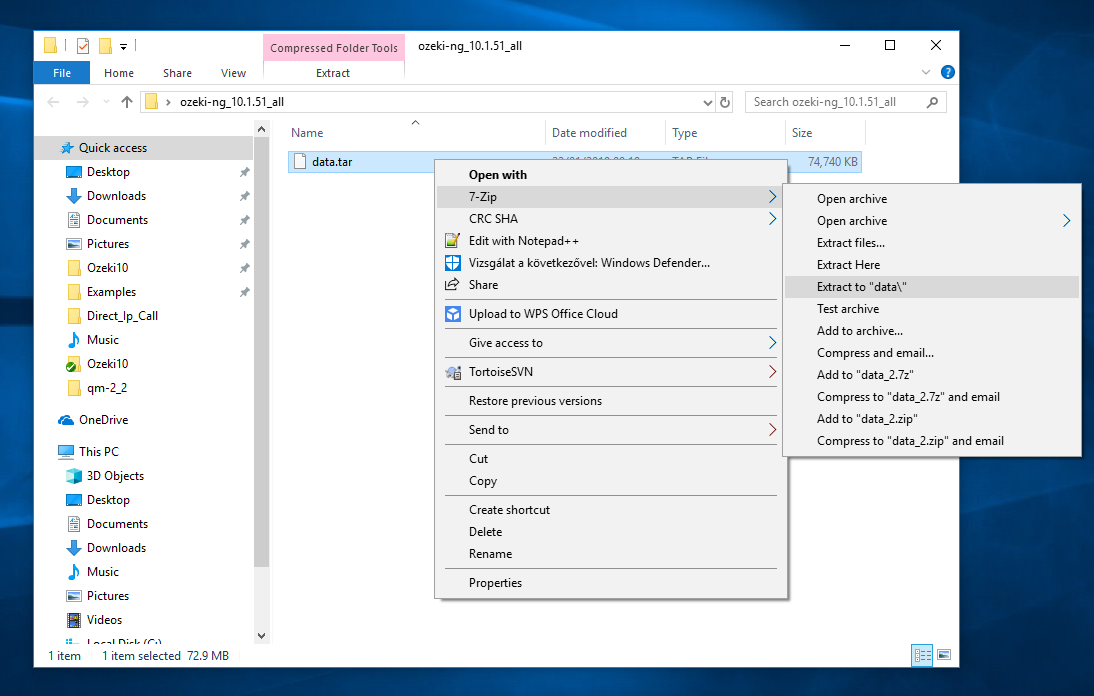Open the File tab

pos(62,73)
